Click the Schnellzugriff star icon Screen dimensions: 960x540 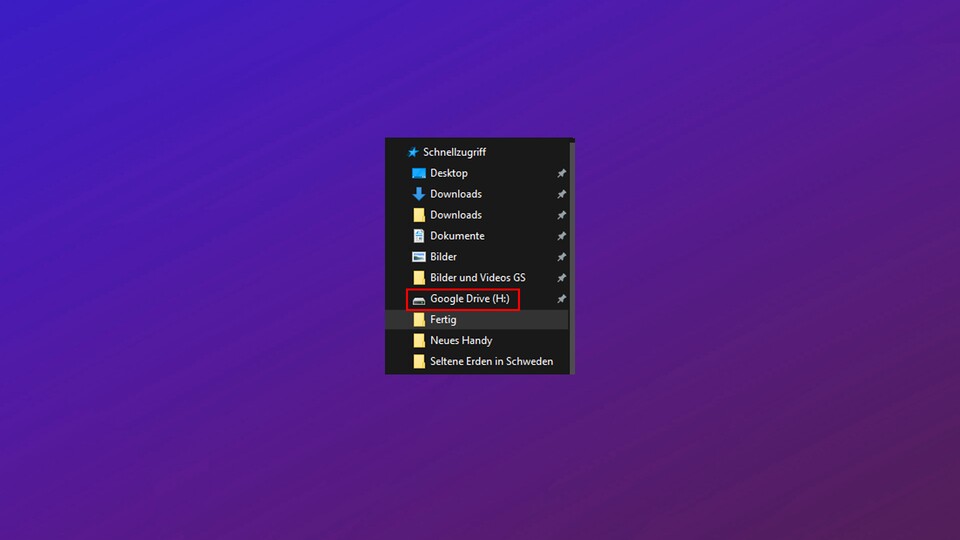click(412, 153)
